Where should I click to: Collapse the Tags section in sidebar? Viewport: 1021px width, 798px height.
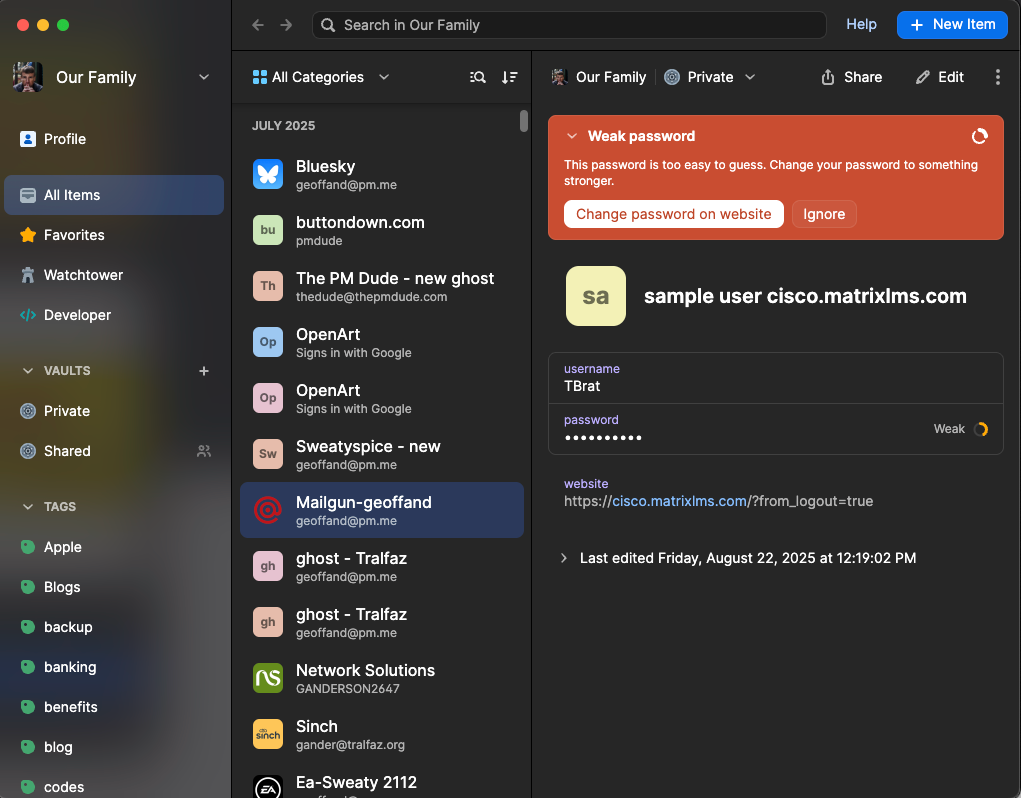[x=28, y=507]
